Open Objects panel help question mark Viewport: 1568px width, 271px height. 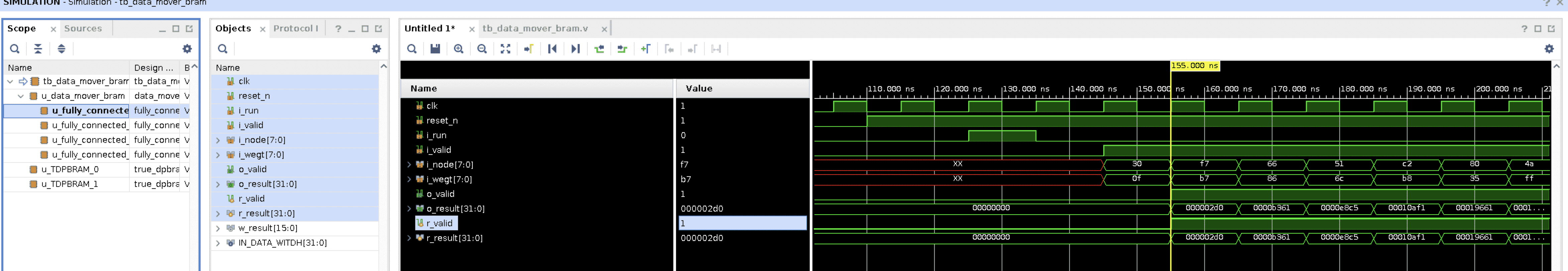tap(338, 29)
